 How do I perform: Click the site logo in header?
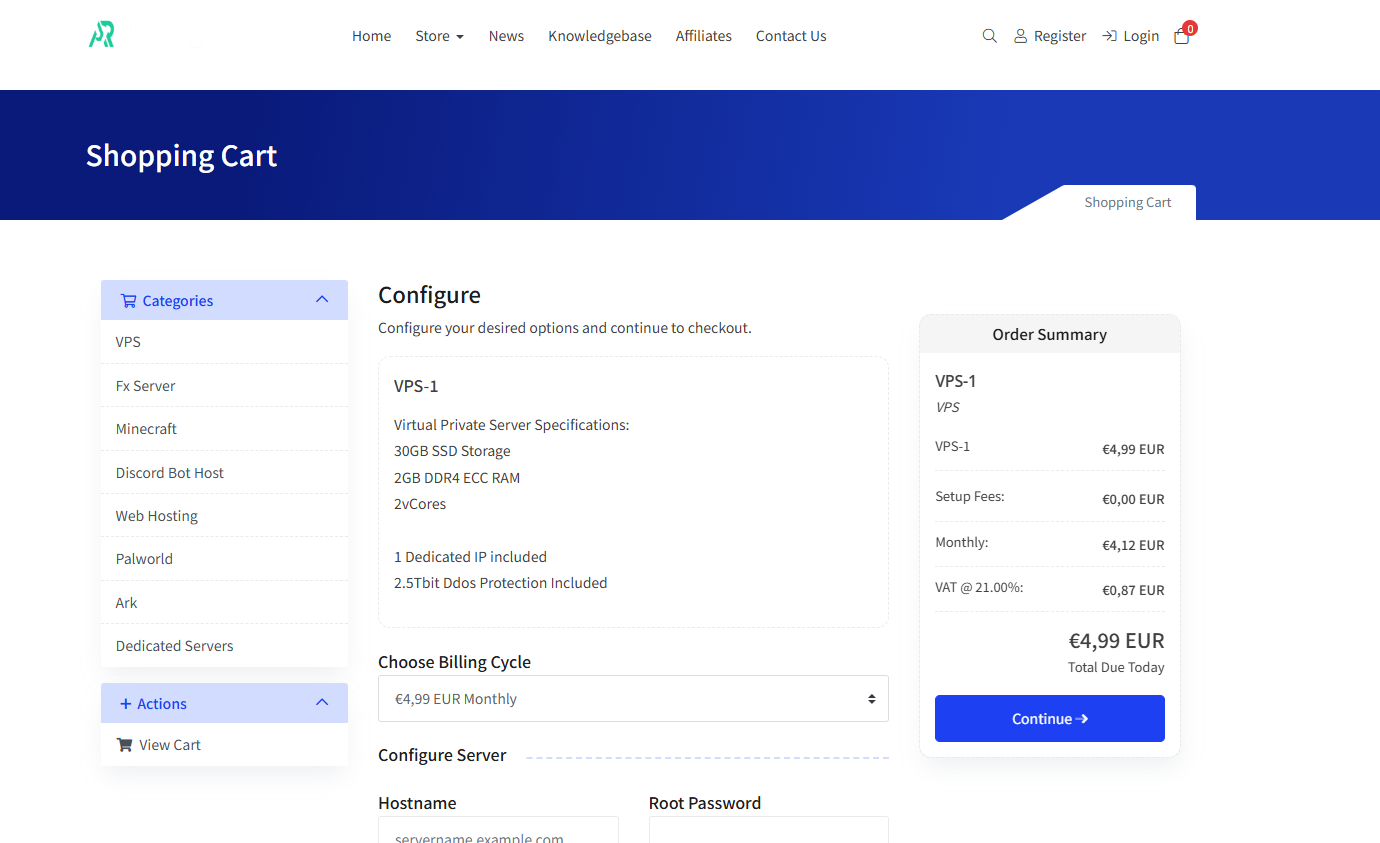coord(102,36)
